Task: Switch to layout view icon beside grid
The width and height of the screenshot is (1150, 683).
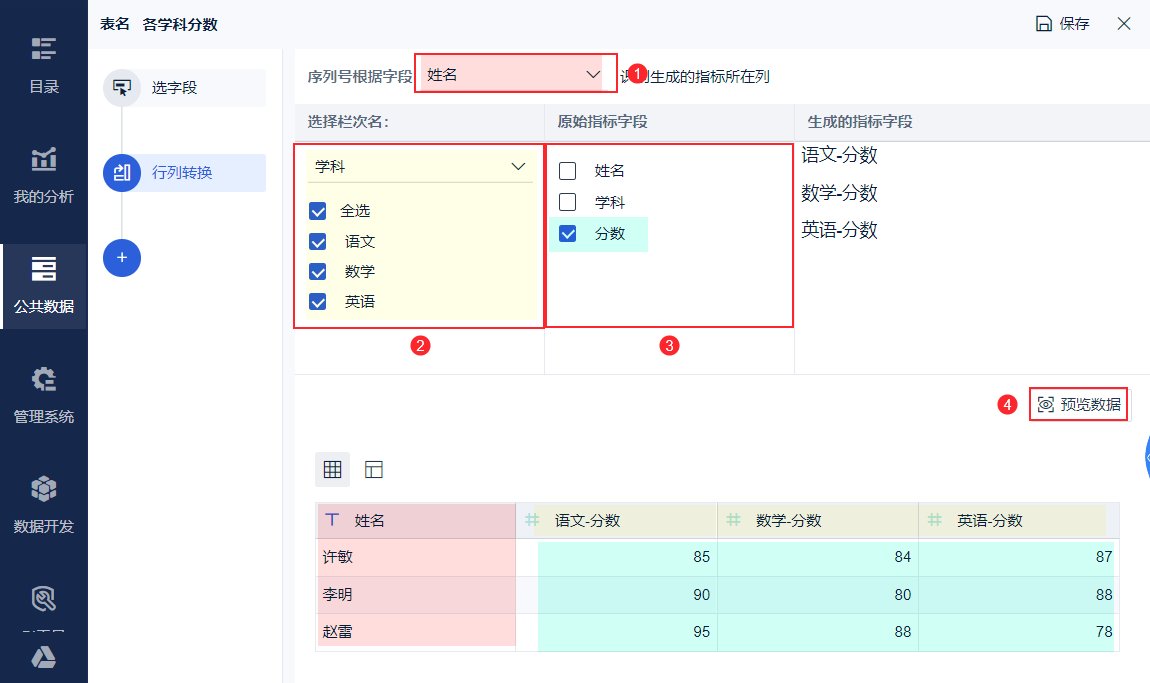Action: point(374,469)
